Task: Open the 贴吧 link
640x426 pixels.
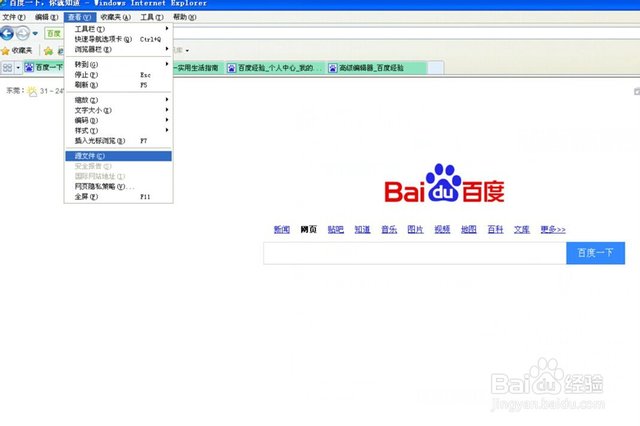Action: click(x=336, y=229)
